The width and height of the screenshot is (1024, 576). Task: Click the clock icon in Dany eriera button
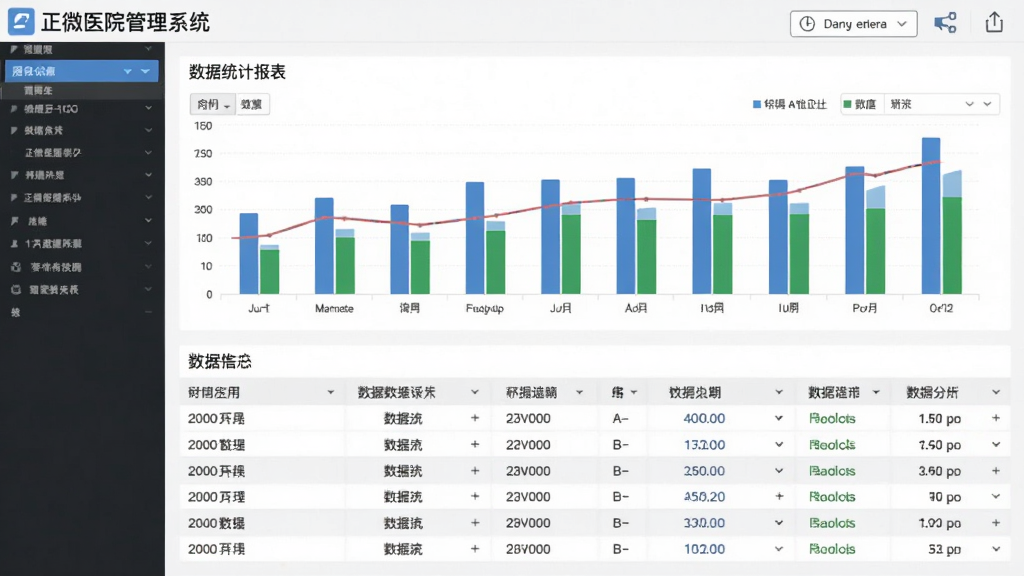click(x=807, y=24)
